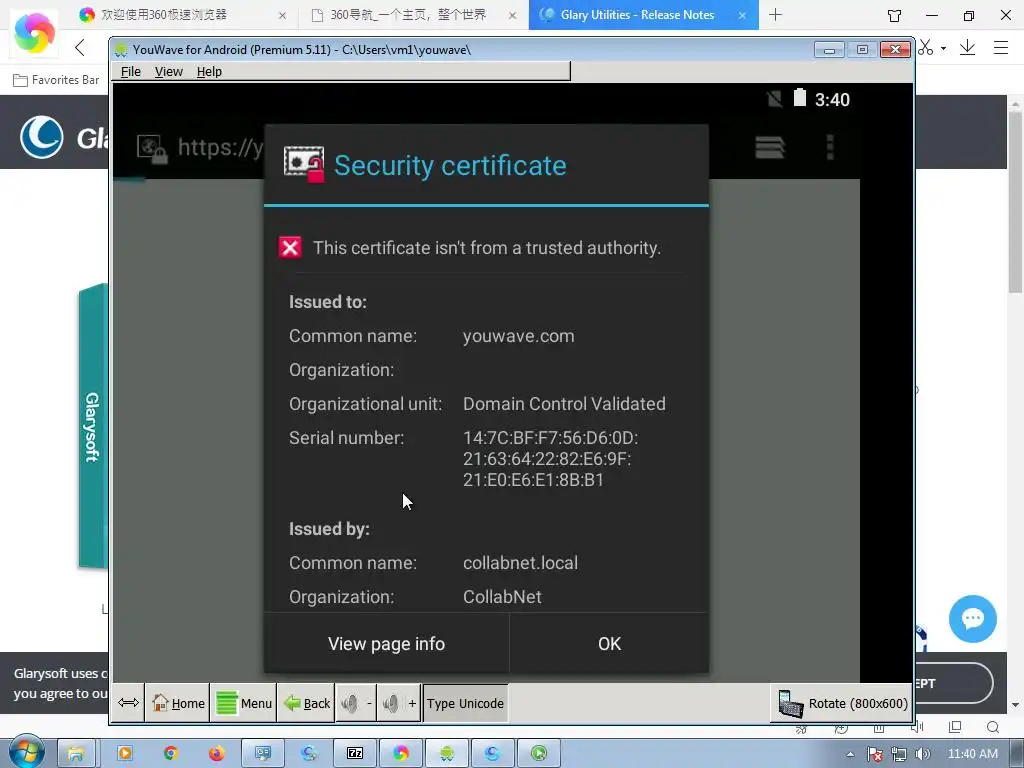
Task: Click the Back button in YouWave toolbar
Action: pyautogui.click(x=306, y=703)
